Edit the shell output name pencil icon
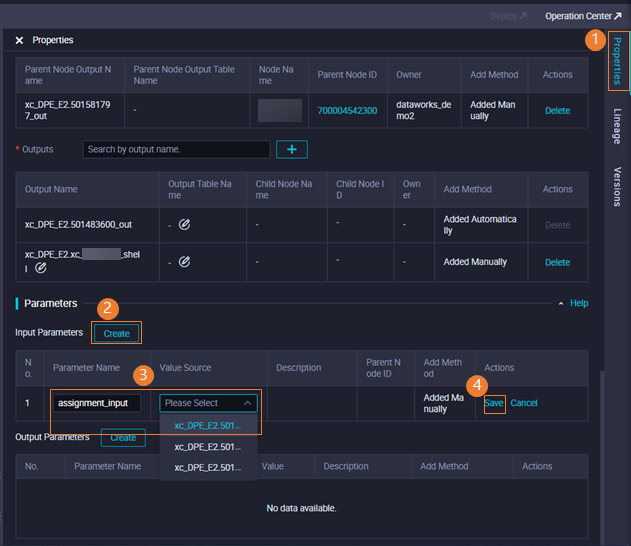 [41, 269]
